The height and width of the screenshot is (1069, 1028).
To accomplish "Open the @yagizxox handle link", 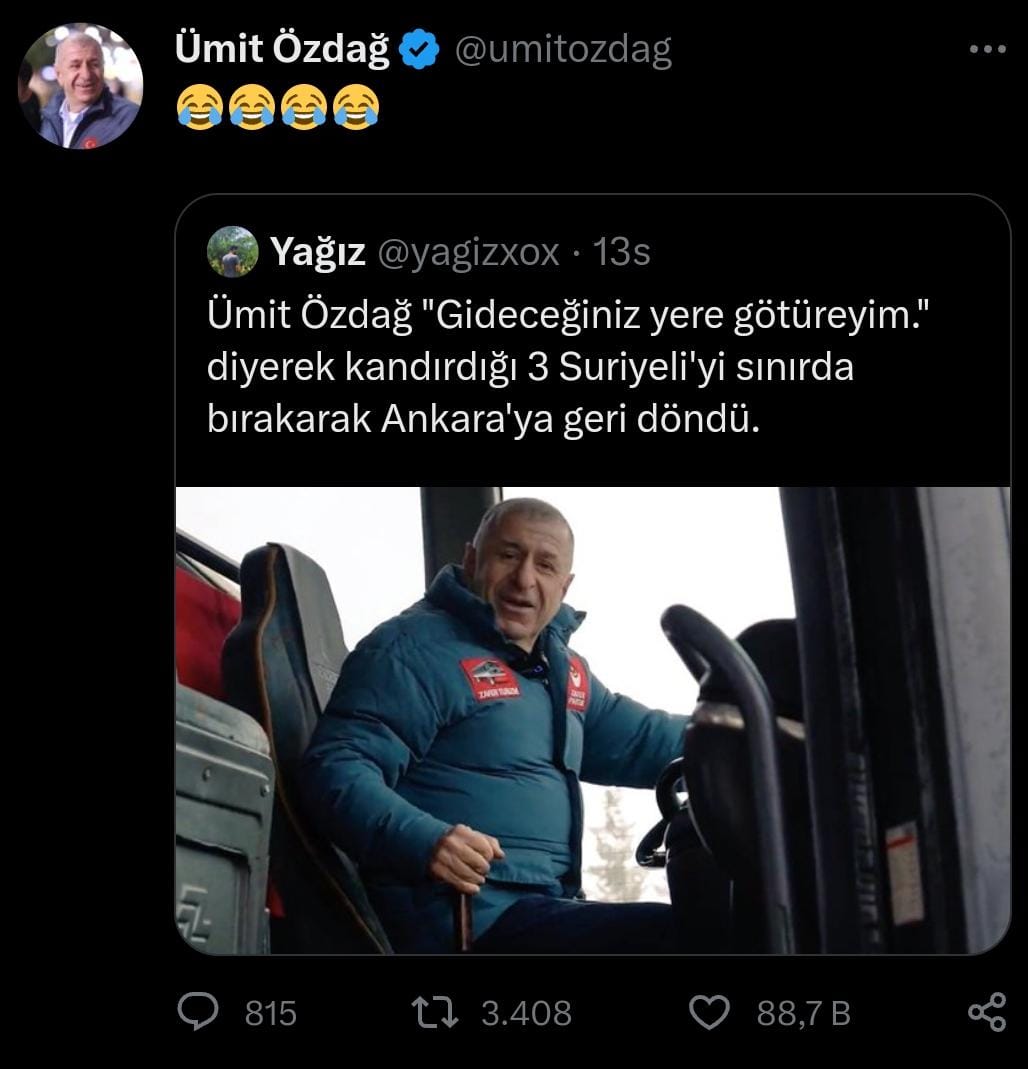I will [x=468, y=253].
